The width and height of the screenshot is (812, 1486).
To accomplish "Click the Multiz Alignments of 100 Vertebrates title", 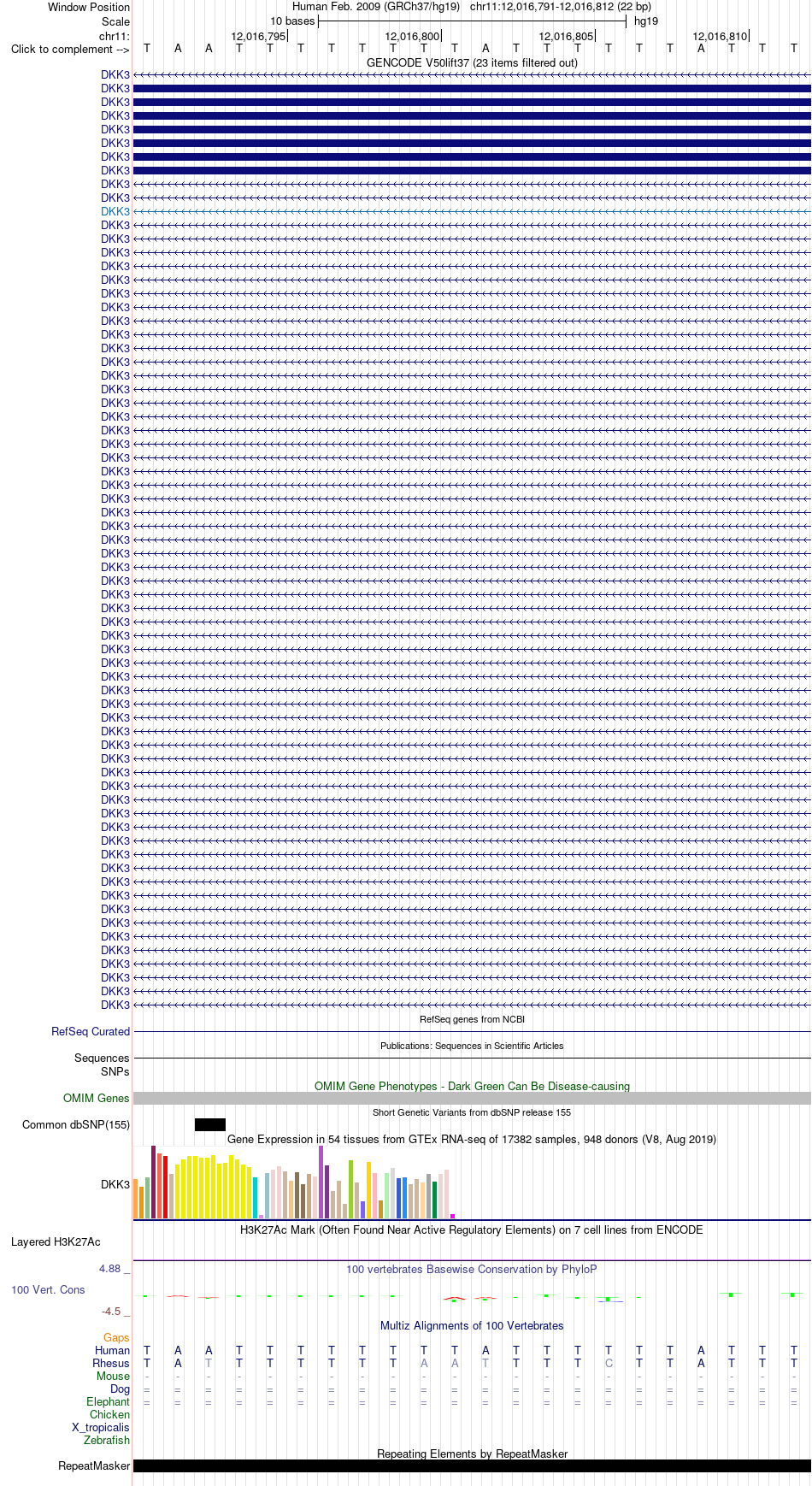I will click(x=472, y=1325).
